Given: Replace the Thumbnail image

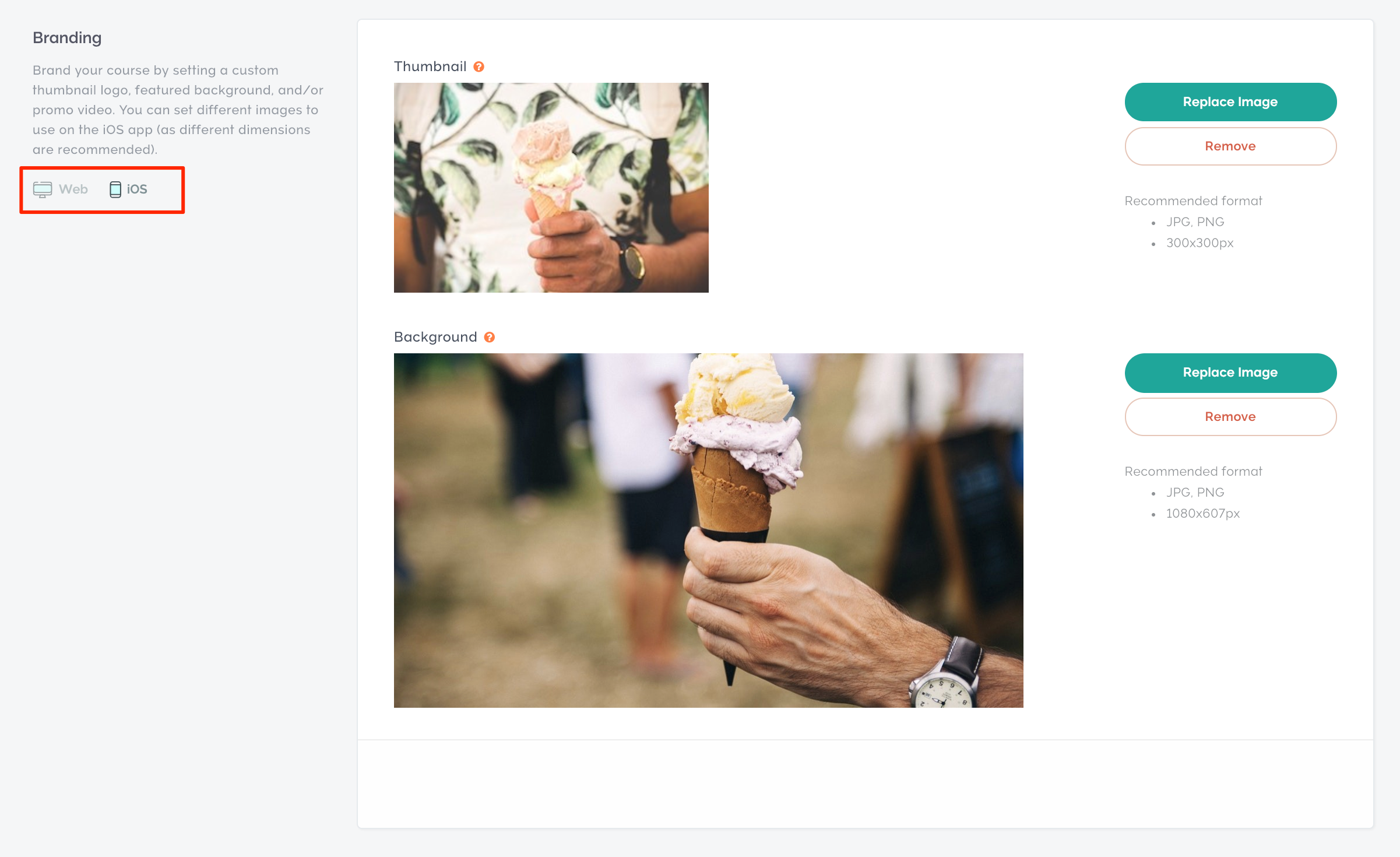Looking at the screenshot, I should pos(1230,102).
